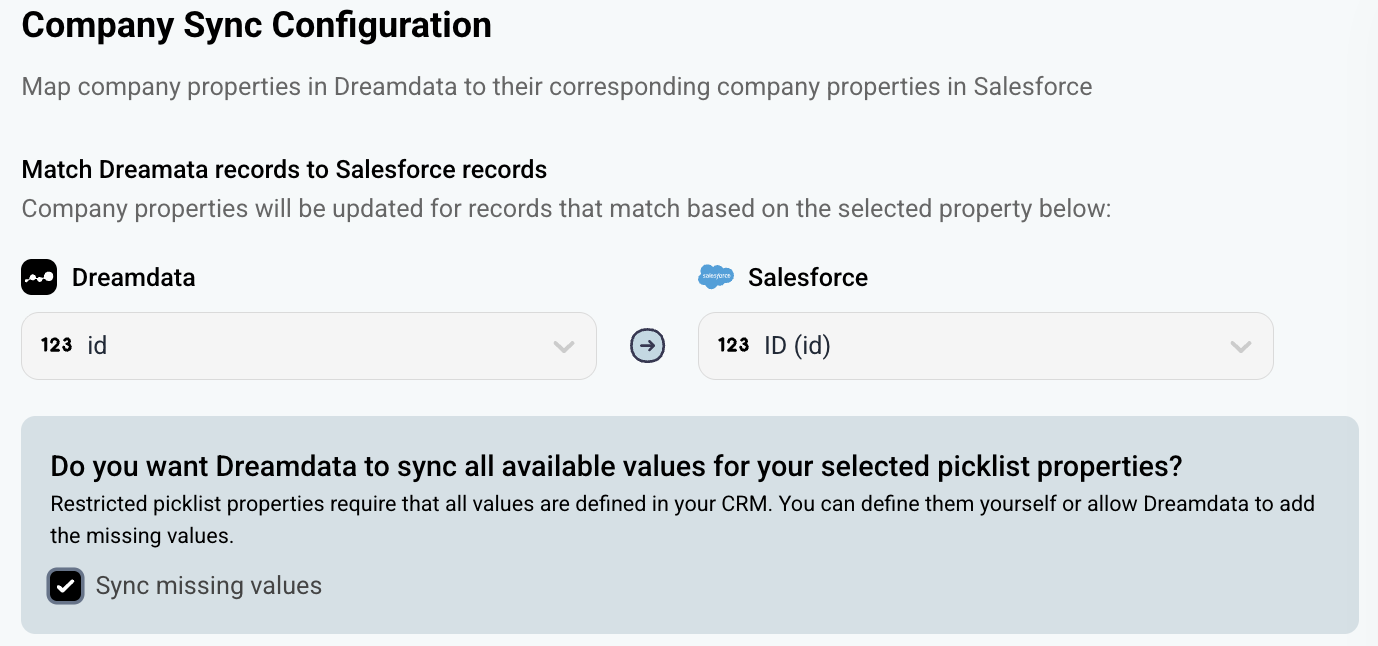This screenshot has height=646, width=1378.
Task: Click the 'Match Dreamata records to Salesforce records' heading
Action: (284, 169)
